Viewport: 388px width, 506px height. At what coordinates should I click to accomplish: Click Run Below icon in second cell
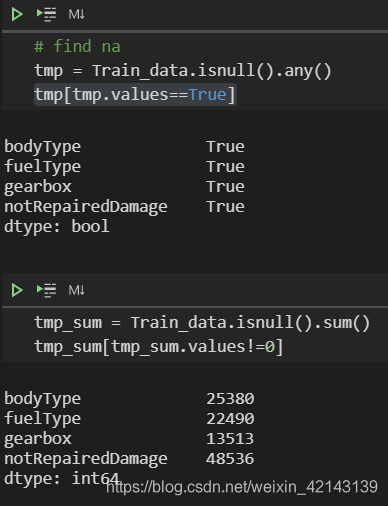coord(46,290)
